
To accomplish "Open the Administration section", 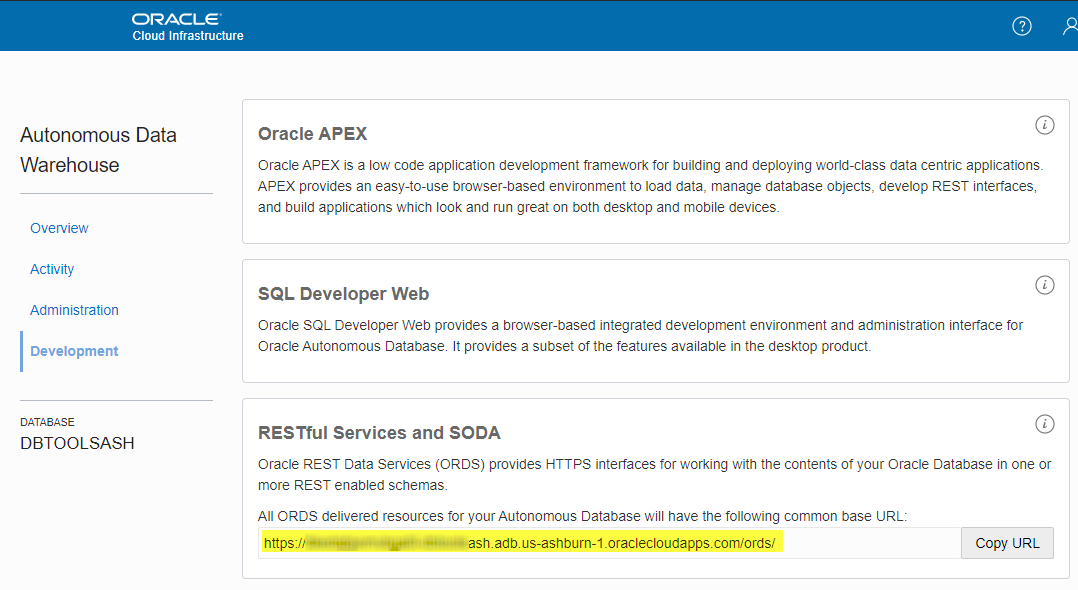I will tap(74, 310).
